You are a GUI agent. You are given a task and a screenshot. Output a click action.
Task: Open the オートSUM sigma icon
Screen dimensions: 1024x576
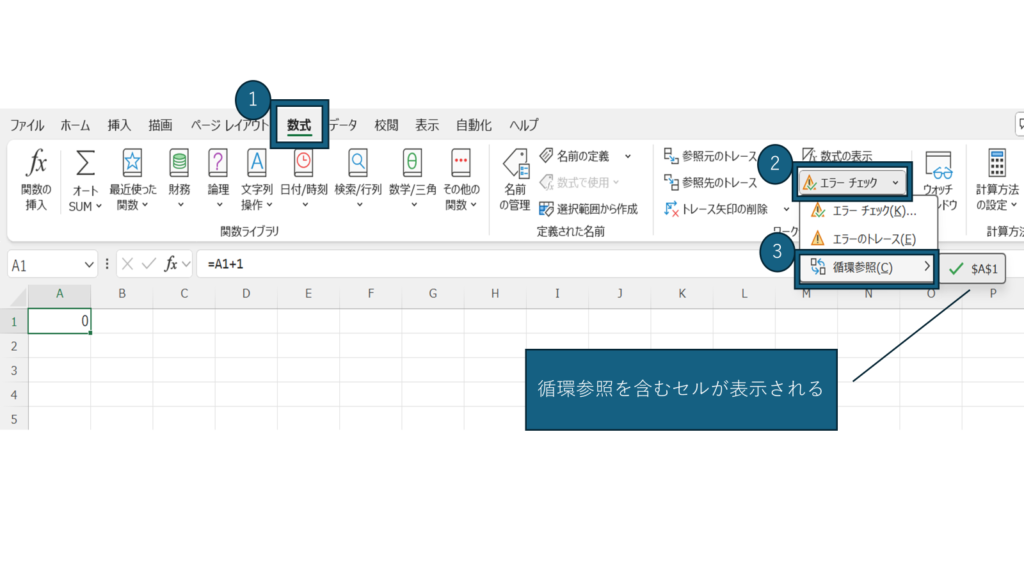coord(86,163)
